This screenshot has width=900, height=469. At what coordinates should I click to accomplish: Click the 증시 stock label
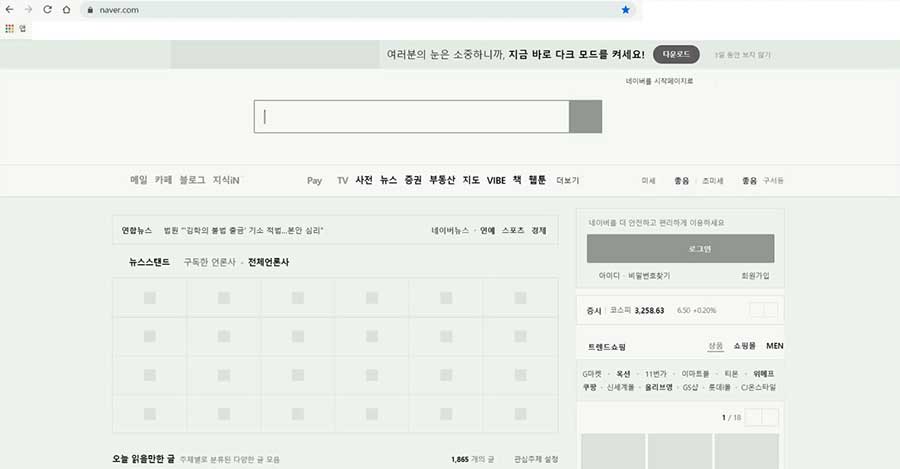pyautogui.click(x=593, y=311)
